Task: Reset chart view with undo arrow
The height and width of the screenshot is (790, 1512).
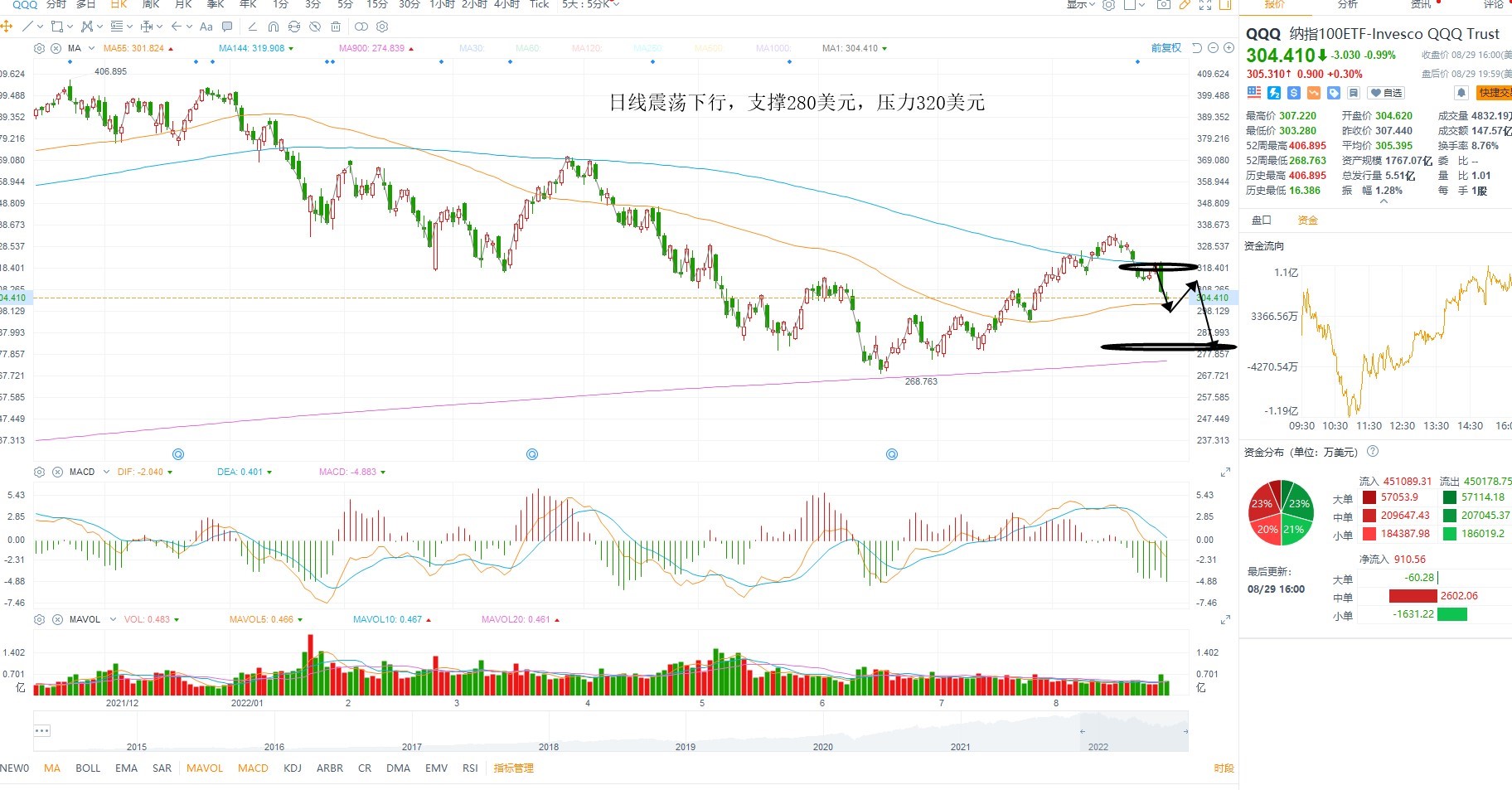Action: (x=1197, y=48)
